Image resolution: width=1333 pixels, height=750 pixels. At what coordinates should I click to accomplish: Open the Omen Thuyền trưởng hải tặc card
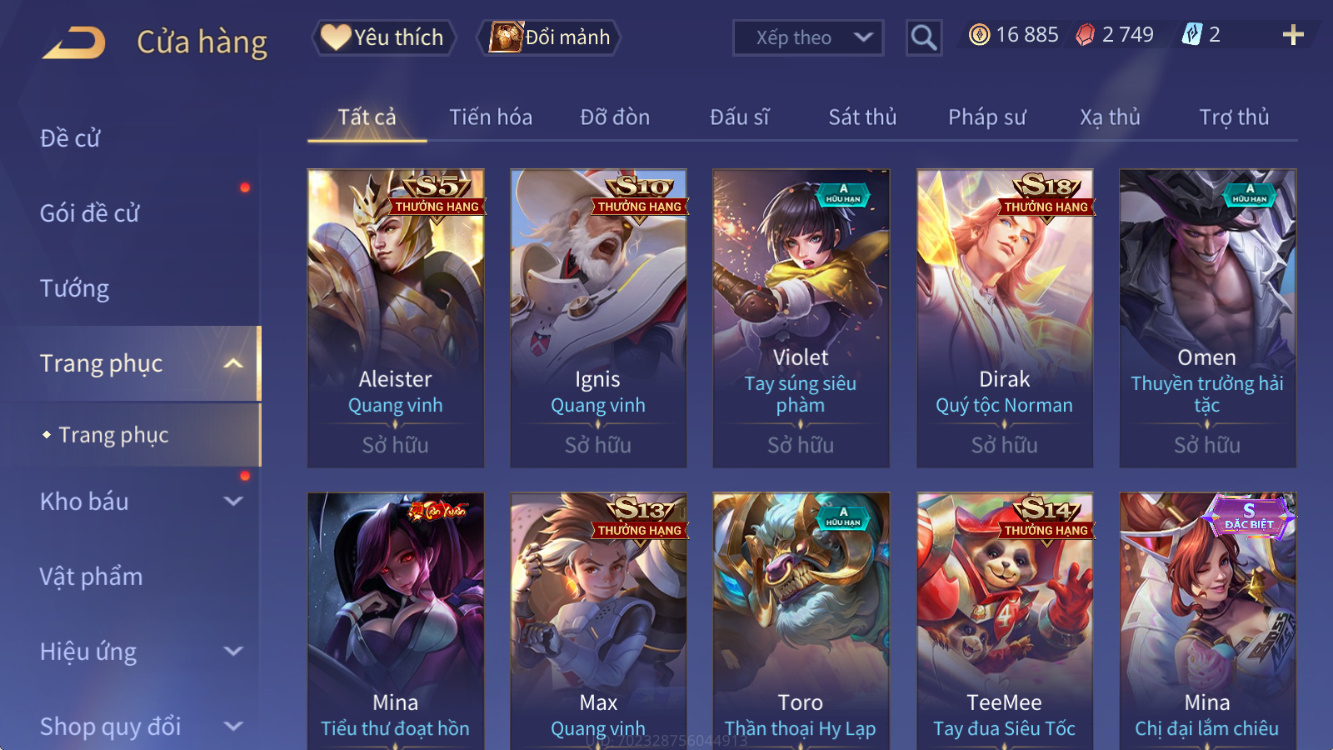click(1207, 318)
